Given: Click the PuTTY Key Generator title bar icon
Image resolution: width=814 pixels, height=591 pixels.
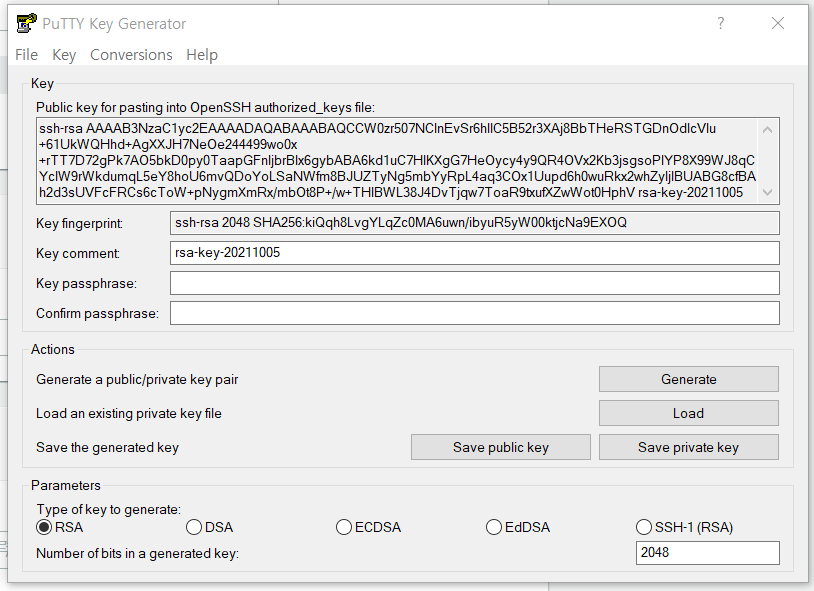Looking at the screenshot, I should (x=26, y=23).
